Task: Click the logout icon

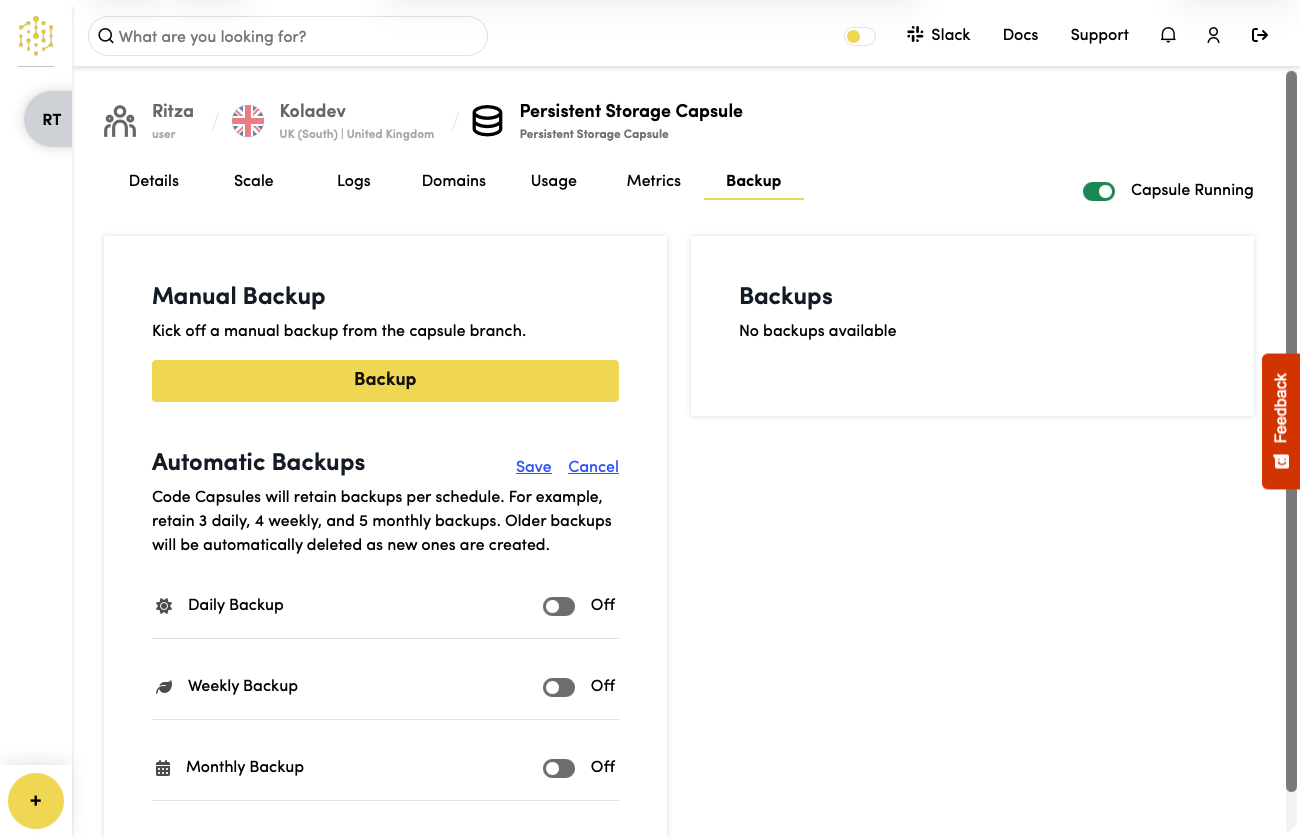Action: pyautogui.click(x=1260, y=35)
